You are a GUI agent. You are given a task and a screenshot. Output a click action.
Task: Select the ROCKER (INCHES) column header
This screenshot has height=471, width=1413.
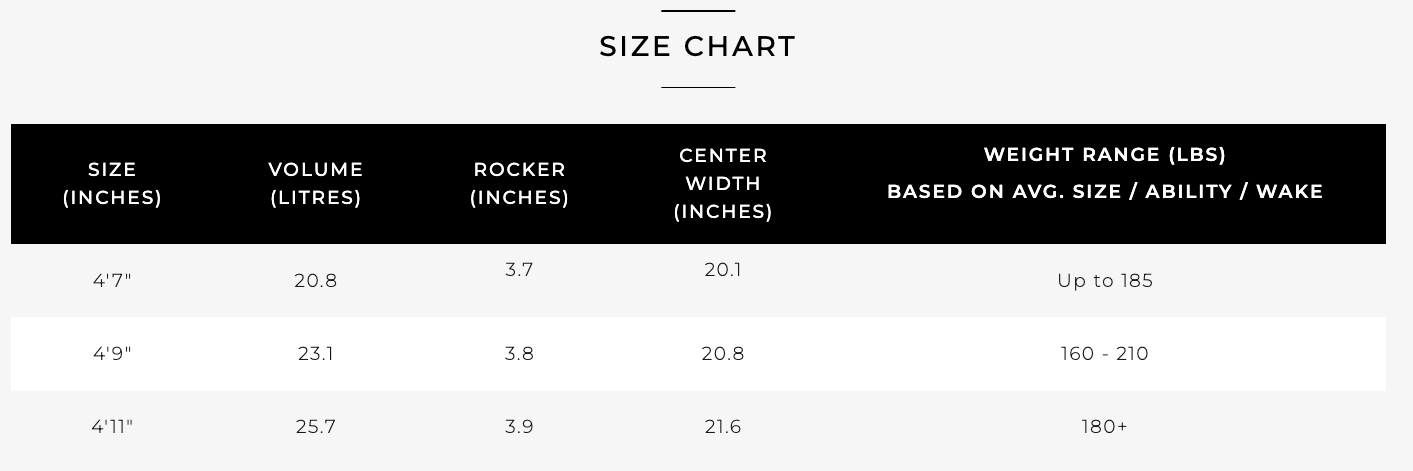click(520, 184)
